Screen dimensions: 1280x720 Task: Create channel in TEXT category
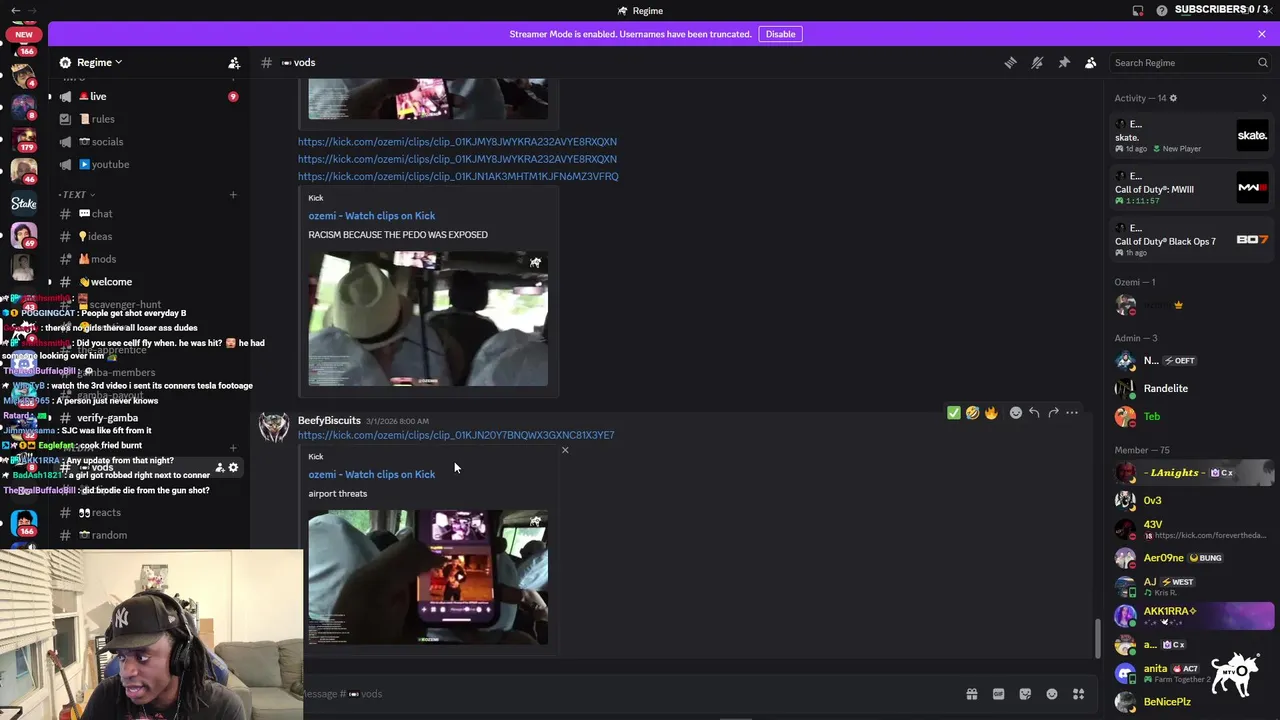point(233,195)
